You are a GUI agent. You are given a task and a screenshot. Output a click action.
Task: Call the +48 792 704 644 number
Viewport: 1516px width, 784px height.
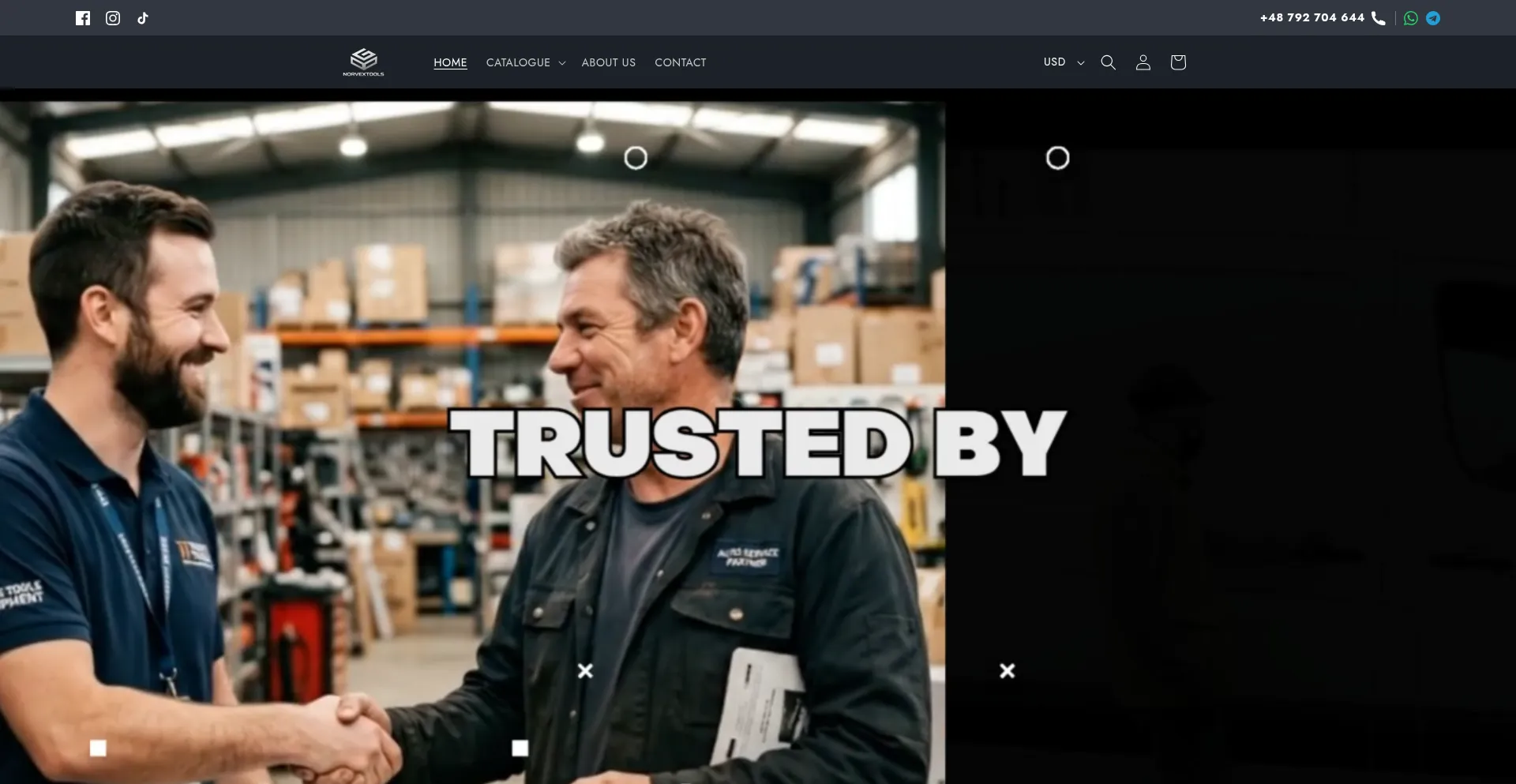1312,17
